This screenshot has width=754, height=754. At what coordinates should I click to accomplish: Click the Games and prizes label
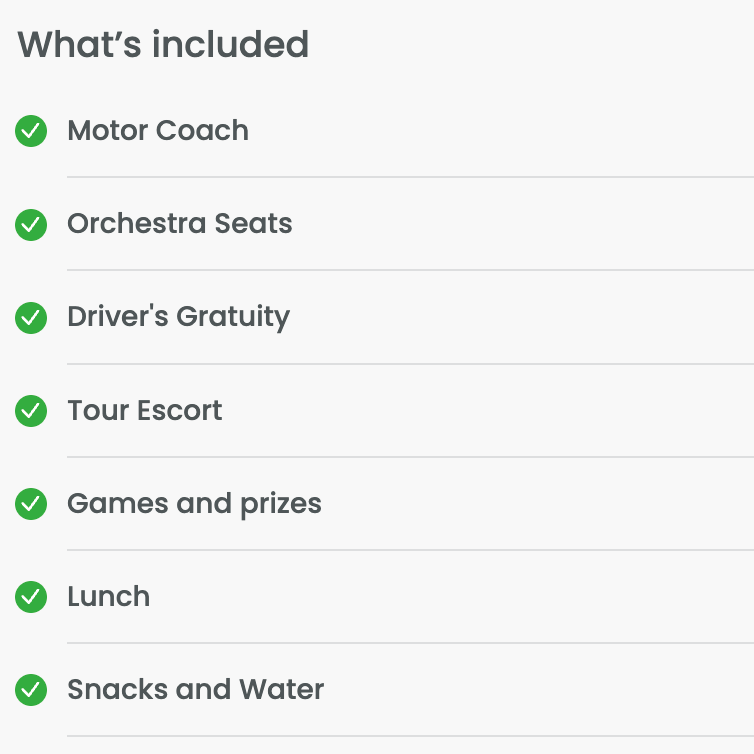pos(194,504)
